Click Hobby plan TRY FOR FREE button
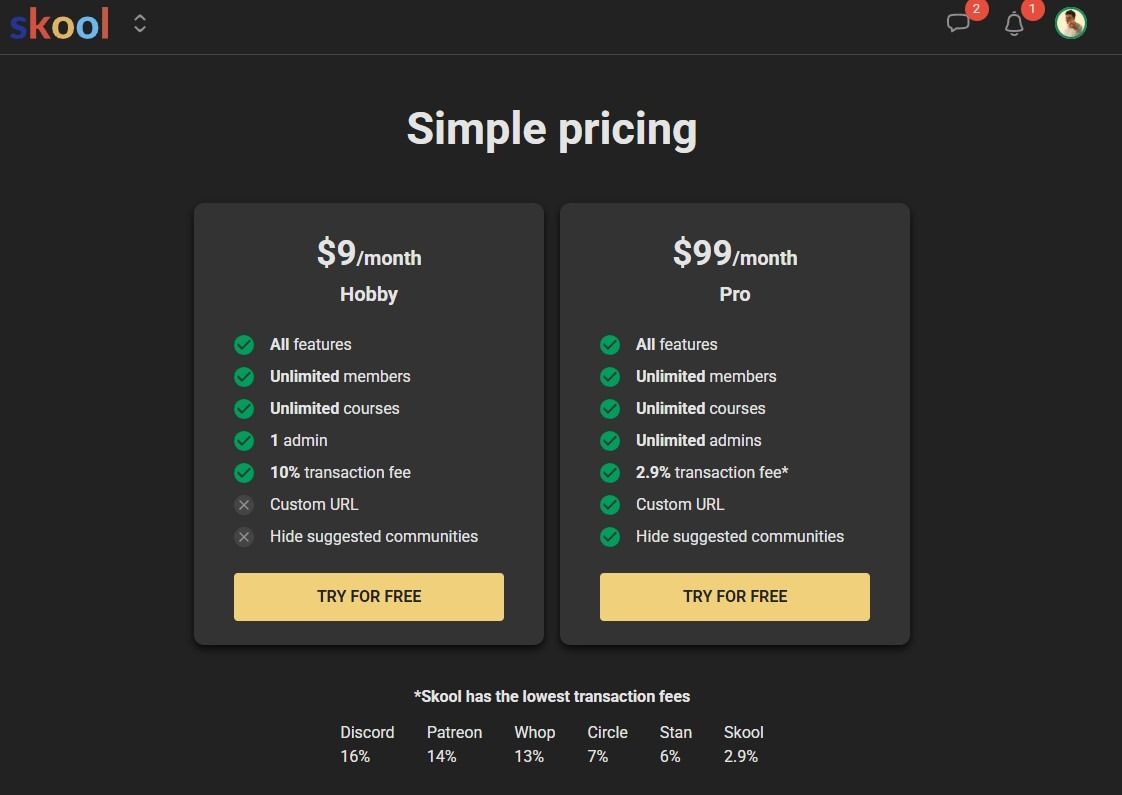1122x795 pixels. point(369,596)
